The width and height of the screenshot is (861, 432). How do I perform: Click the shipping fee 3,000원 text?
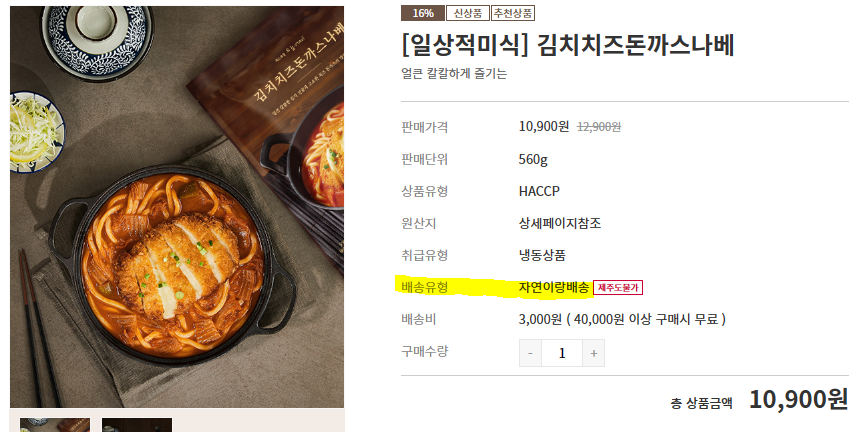point(540,319)
